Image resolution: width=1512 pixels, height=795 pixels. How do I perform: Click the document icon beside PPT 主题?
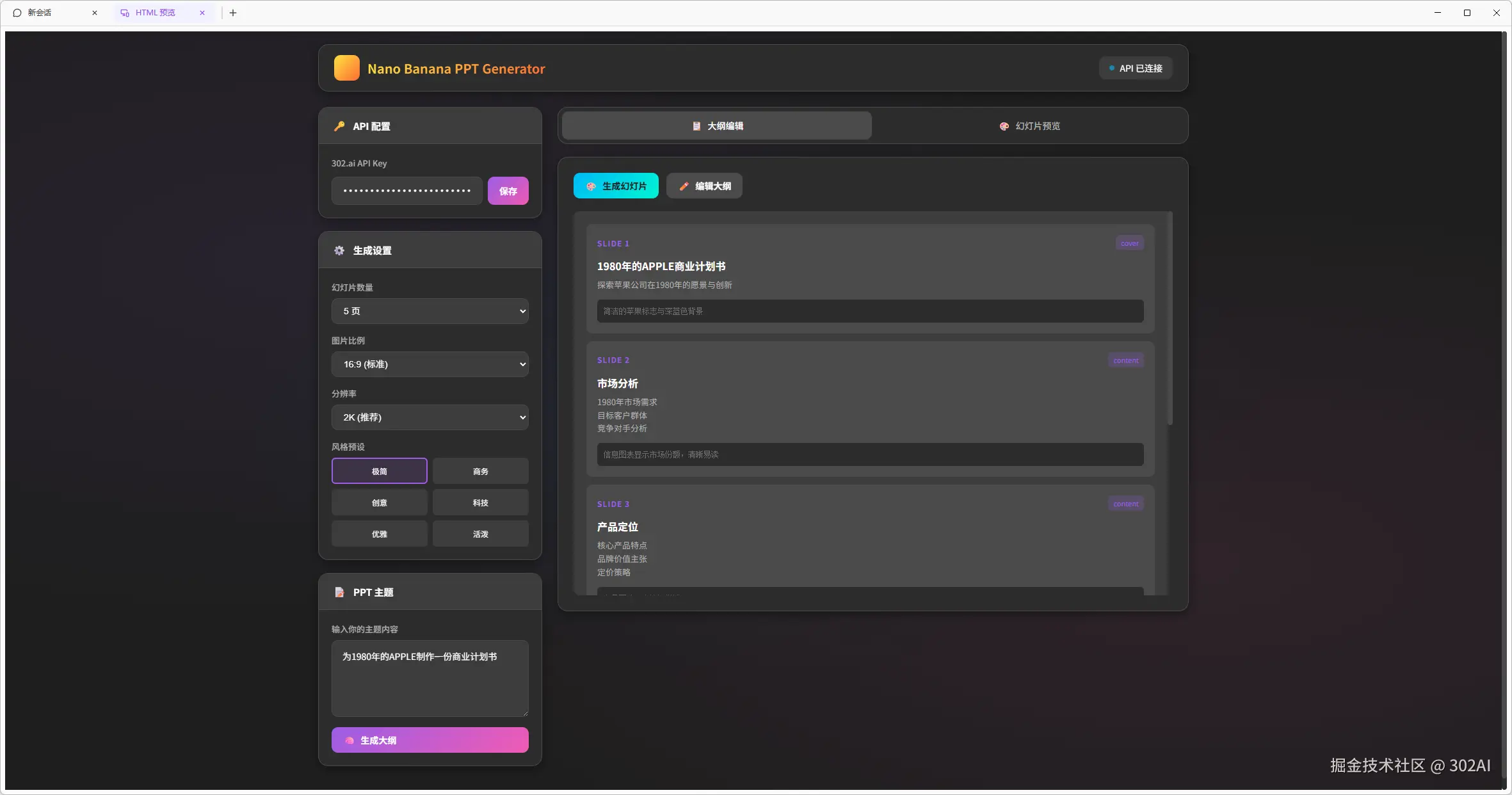(339, 592)
